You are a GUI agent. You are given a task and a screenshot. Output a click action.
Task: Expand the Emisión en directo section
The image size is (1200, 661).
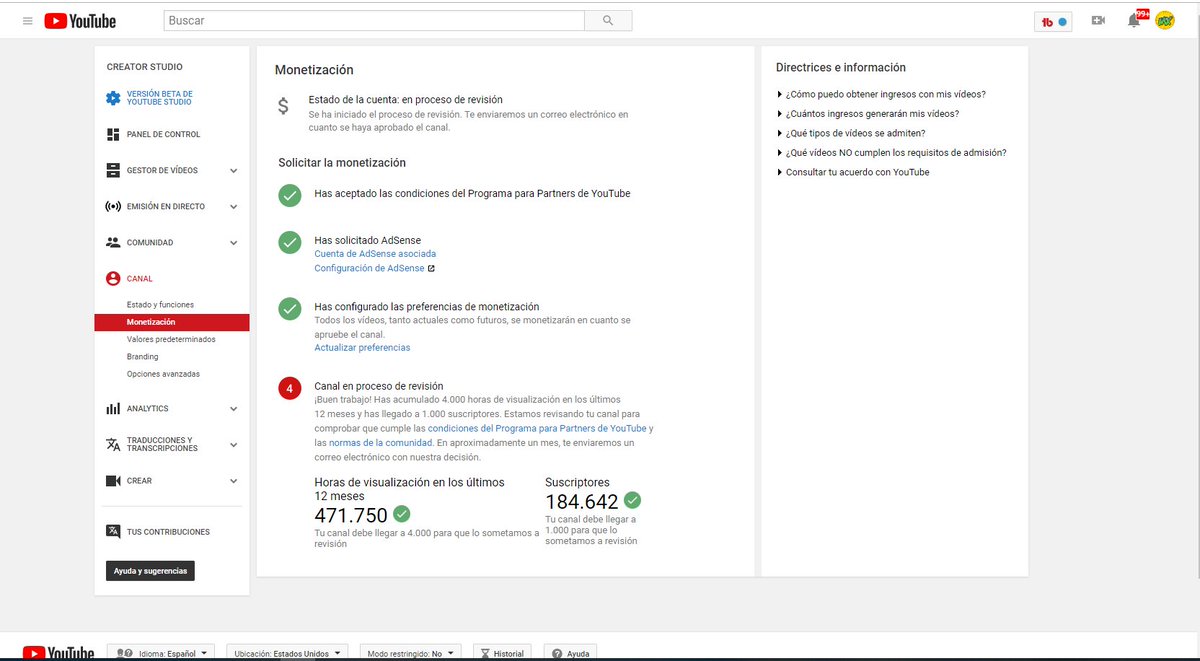[234, 207]
